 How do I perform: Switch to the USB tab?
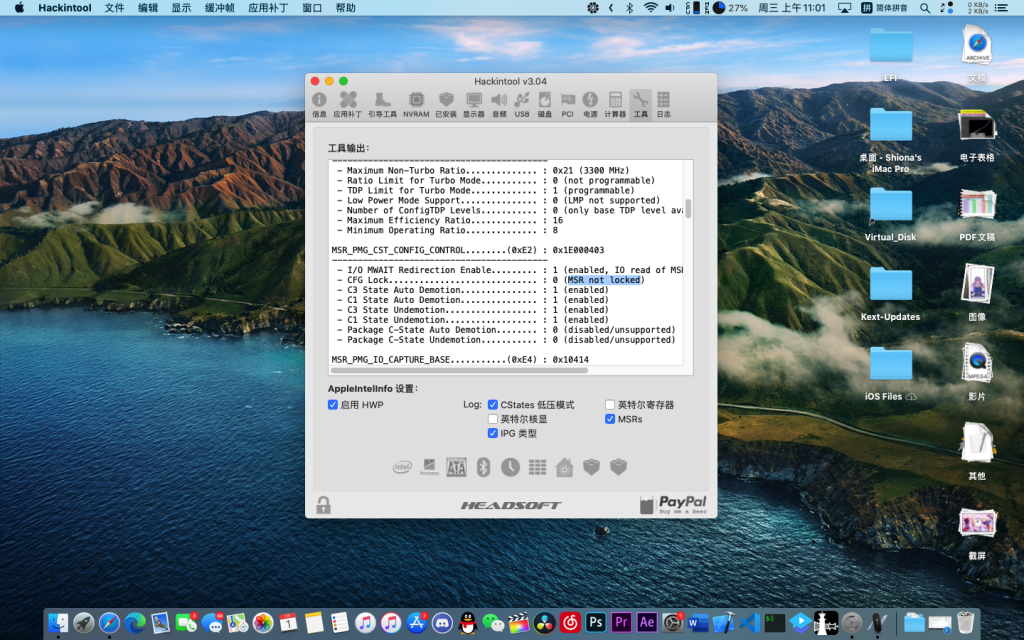[522, 104]
